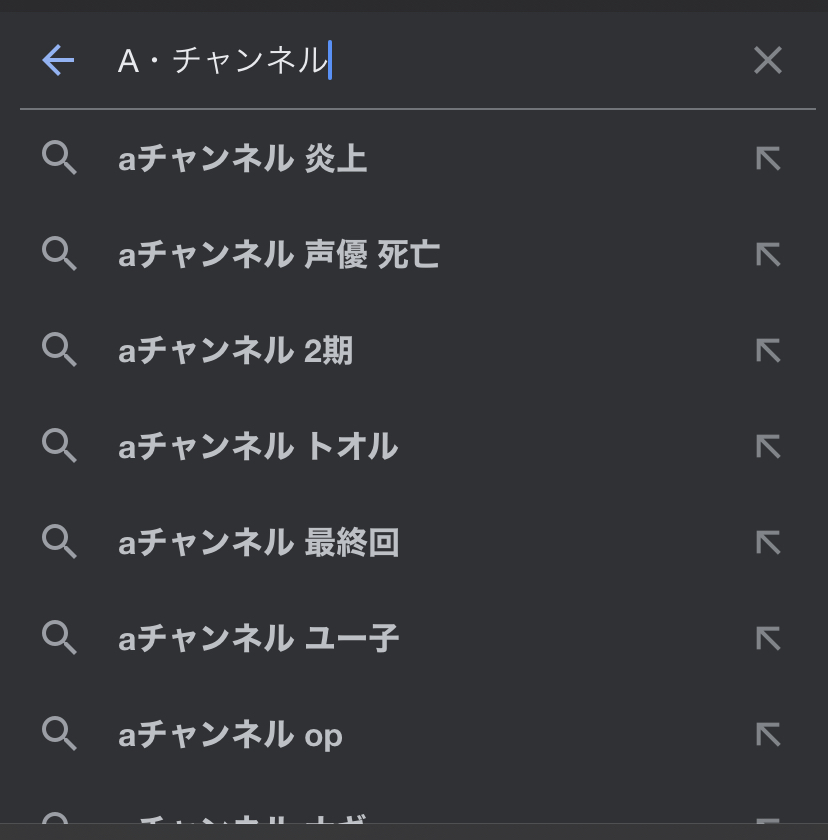Click arrow icon beside "aチャンネル ユー子"
This screenshot has height=840, width=828.
coord(767,639)
